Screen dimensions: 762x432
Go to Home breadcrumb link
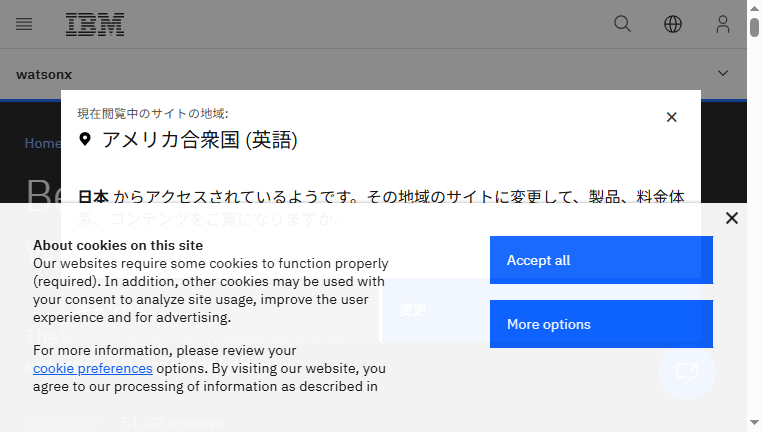click(x=43, y=143)
